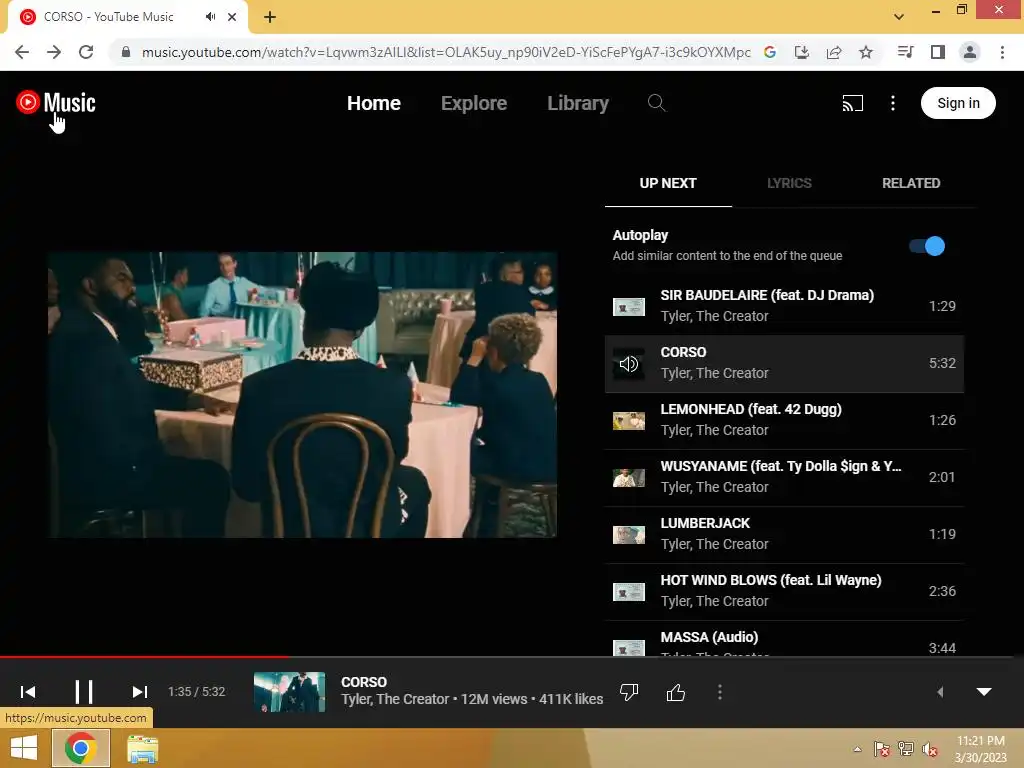Click the Action Center flag icon

pyautogui.click(x=882, y=749)
